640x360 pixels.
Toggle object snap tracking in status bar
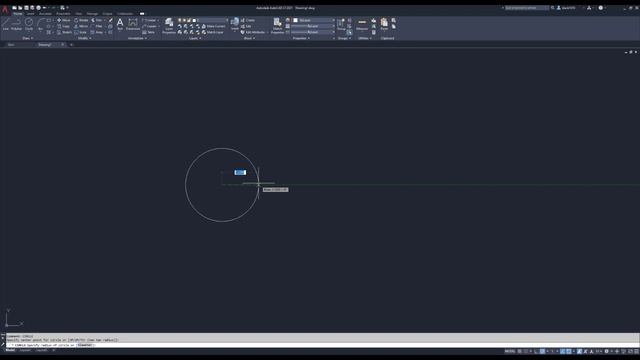pyautogui.click(x=562, y=351)
